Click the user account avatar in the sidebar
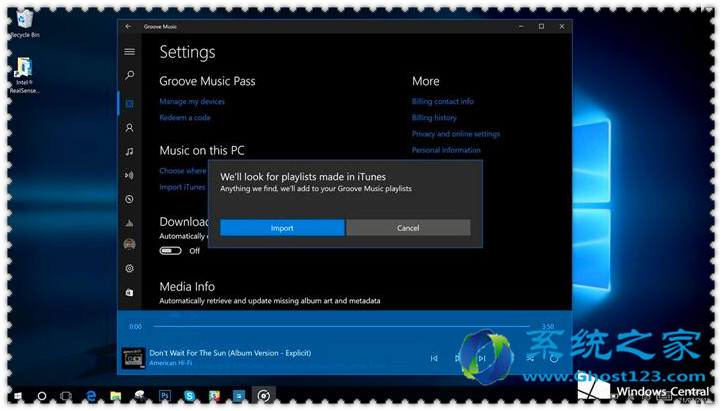 click(129, 244)
